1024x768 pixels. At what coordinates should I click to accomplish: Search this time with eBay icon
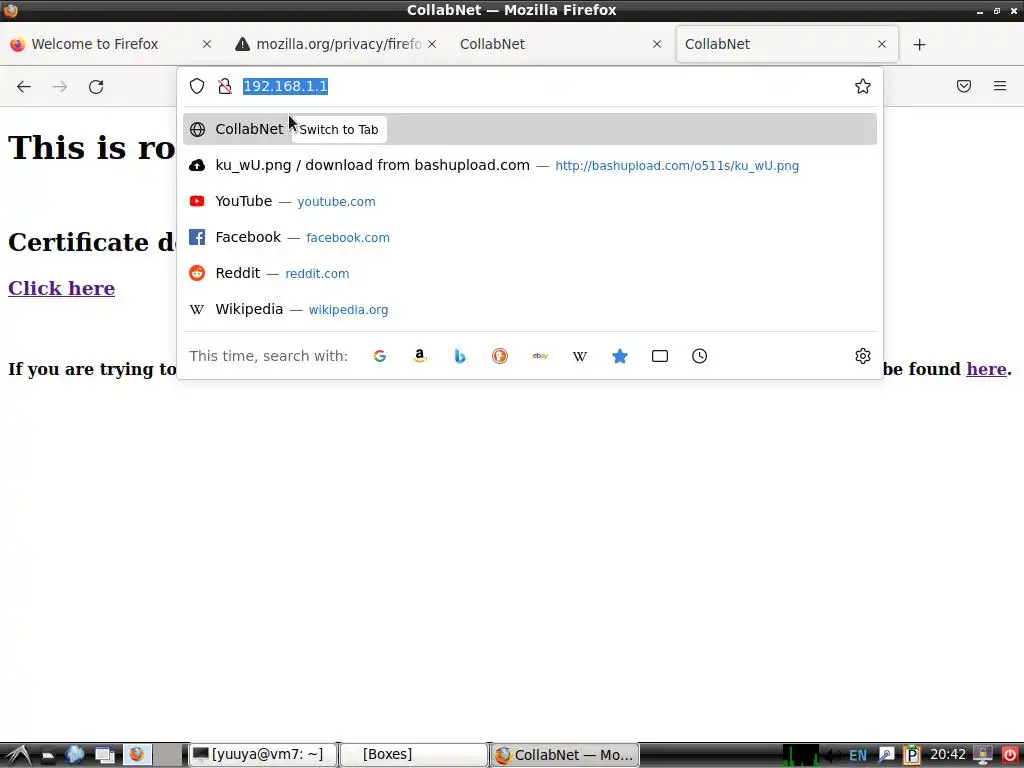(x=540, y=356)
